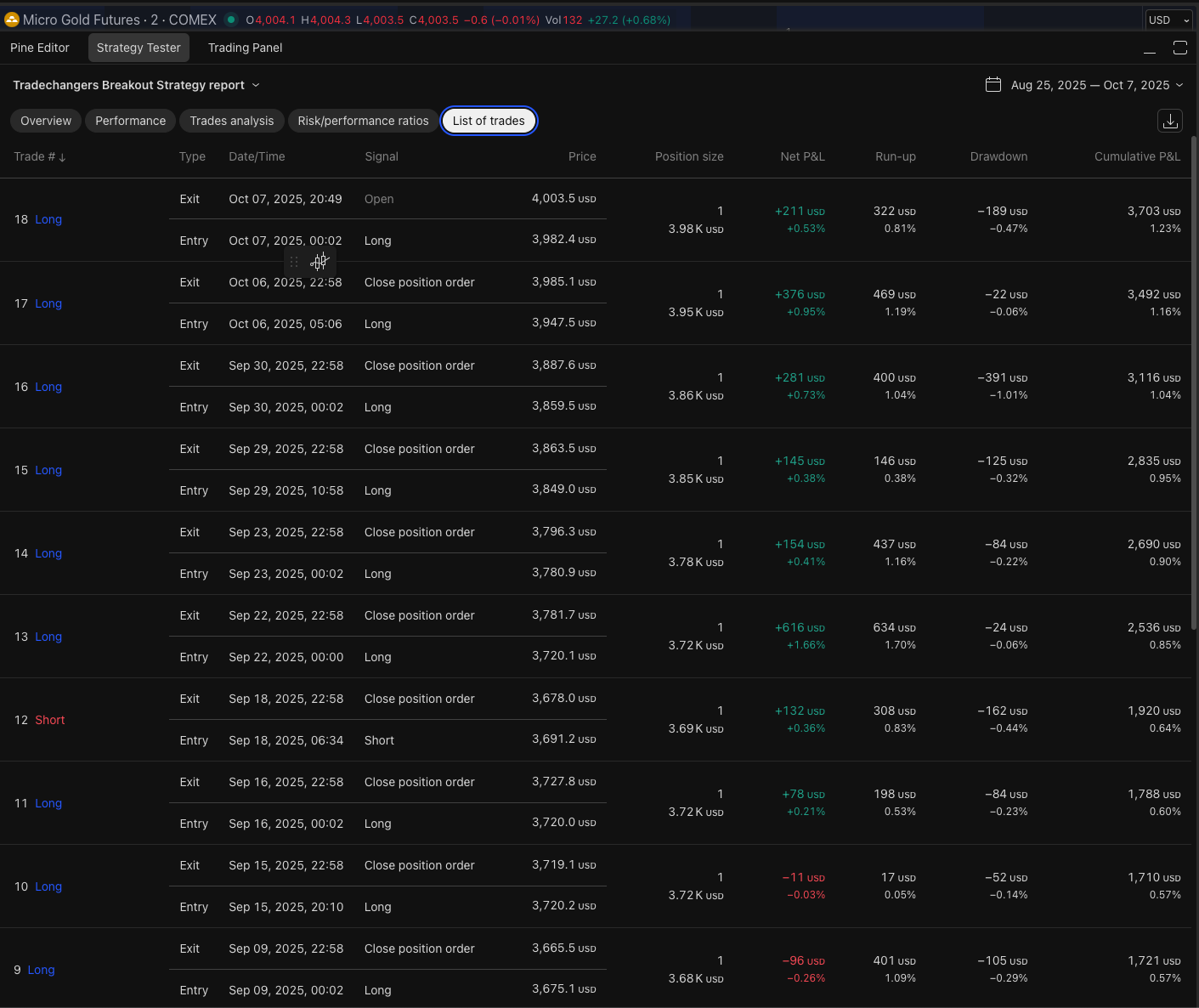Select the List of trades pill
The height and width of the screenshot is (1008, 1199).
(489, 121)
